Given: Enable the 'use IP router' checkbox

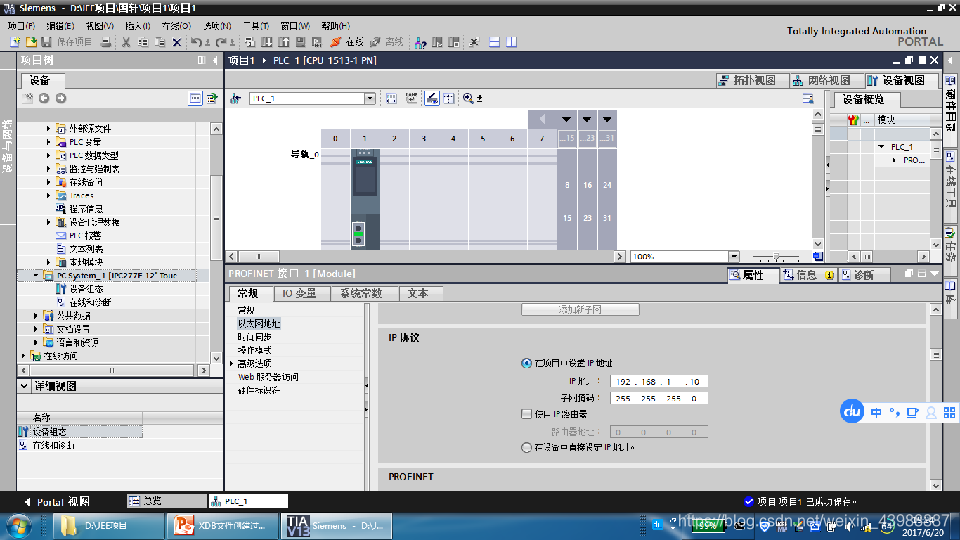Looking at the screenshot, I should 526,414.
